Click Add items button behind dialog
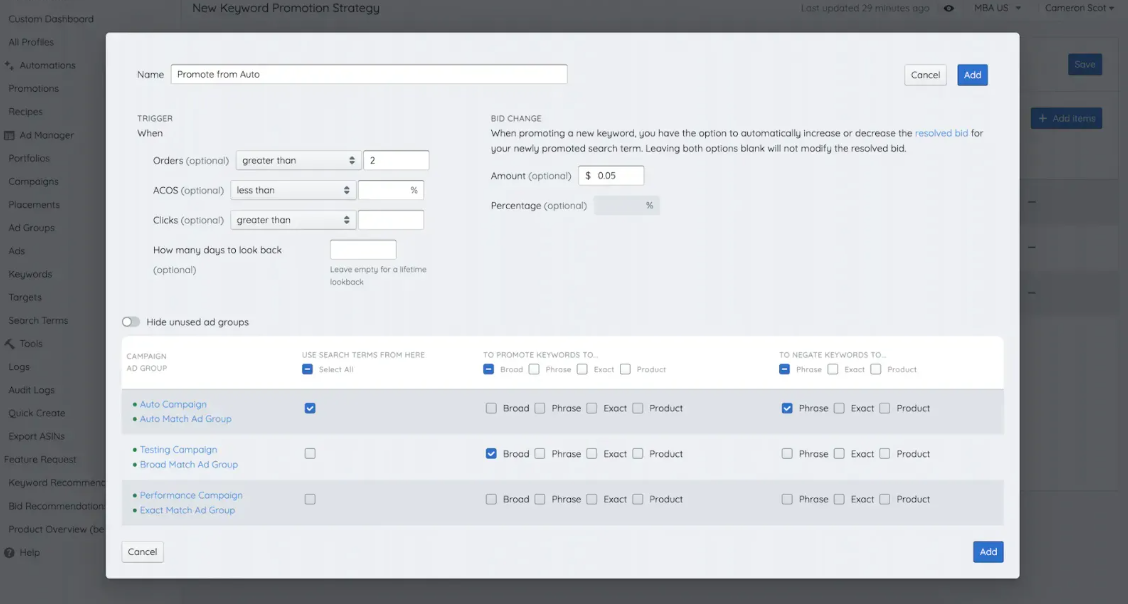 (x=1066, y=118)
